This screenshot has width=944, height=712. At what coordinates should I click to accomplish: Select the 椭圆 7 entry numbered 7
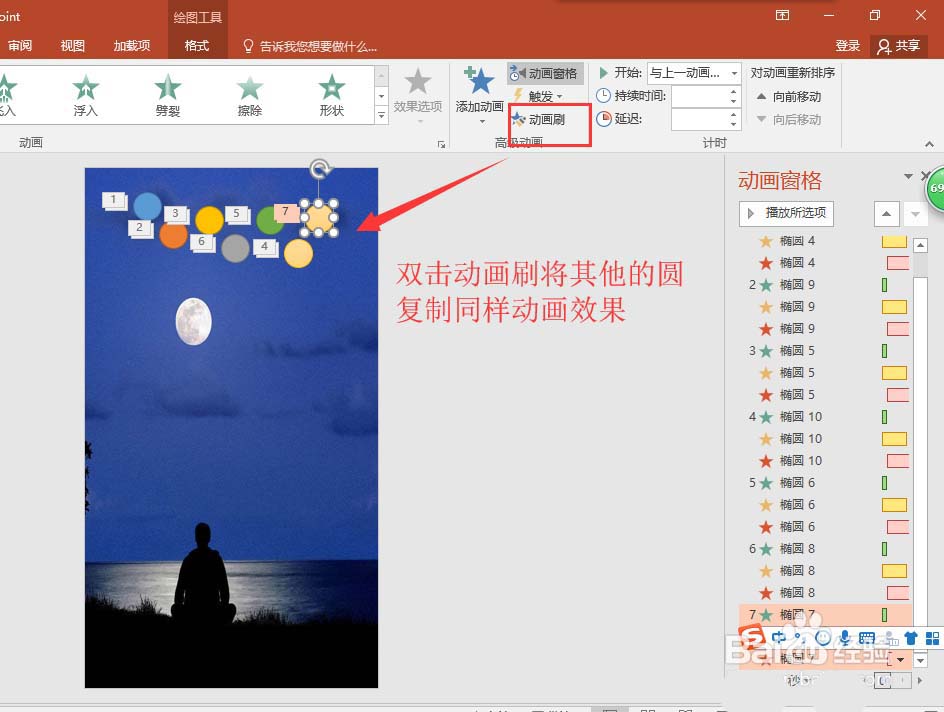(825, 614)
